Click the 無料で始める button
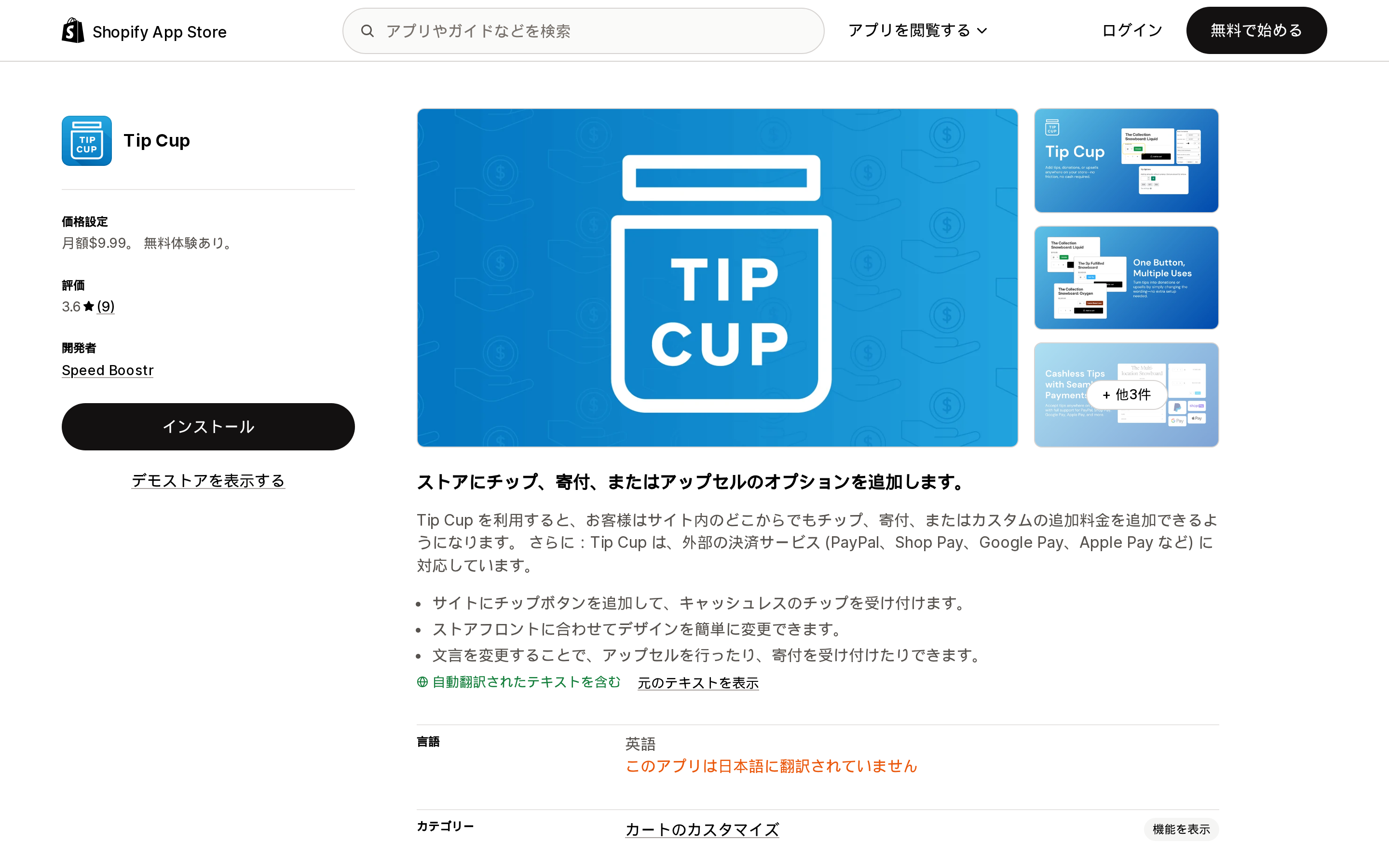Image resolution: width=1389 pixels, height=868 pixels. pos(1256,30)
